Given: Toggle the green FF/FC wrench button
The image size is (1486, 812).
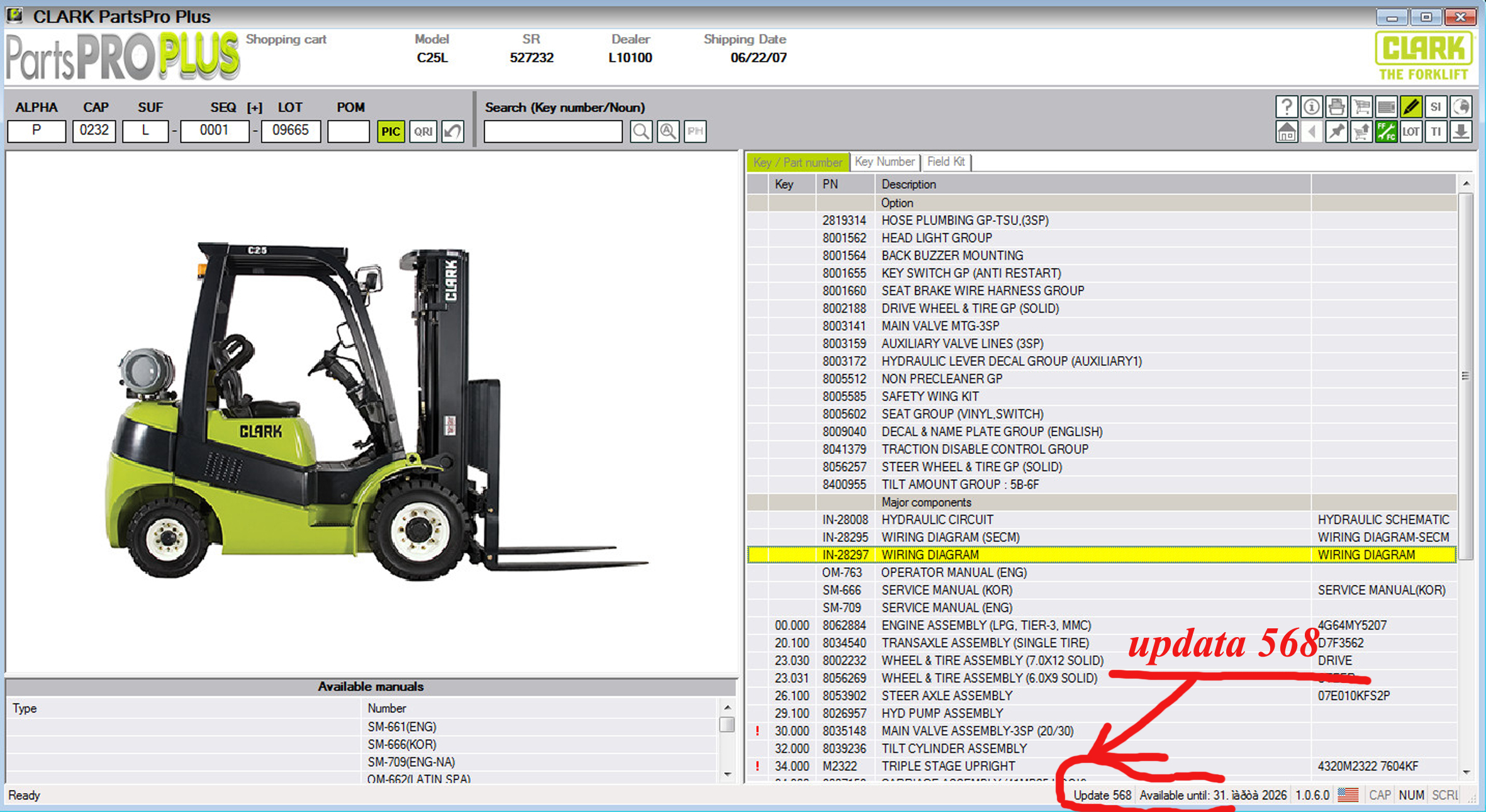Looking at the screenshot, I should [x=1386, y=132].
